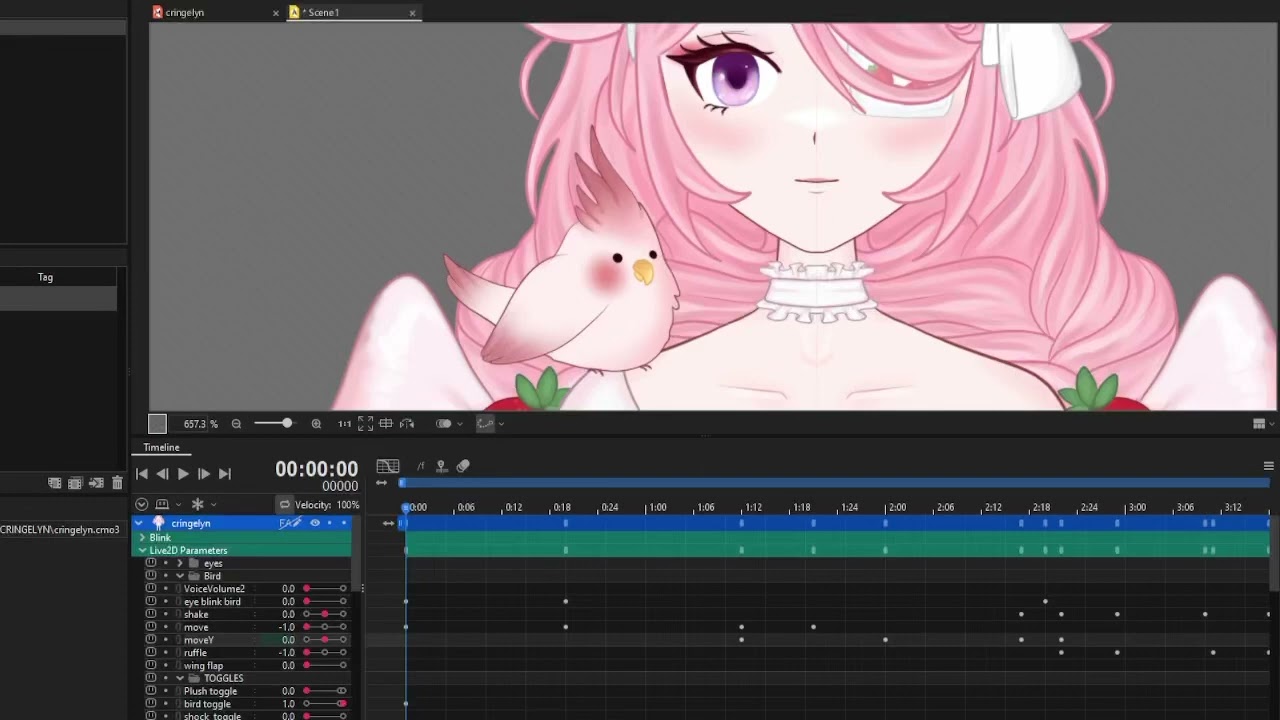1280x720 pixels.
Task: Click the FA icon on the cringelyn track
Action: [290, 523]
